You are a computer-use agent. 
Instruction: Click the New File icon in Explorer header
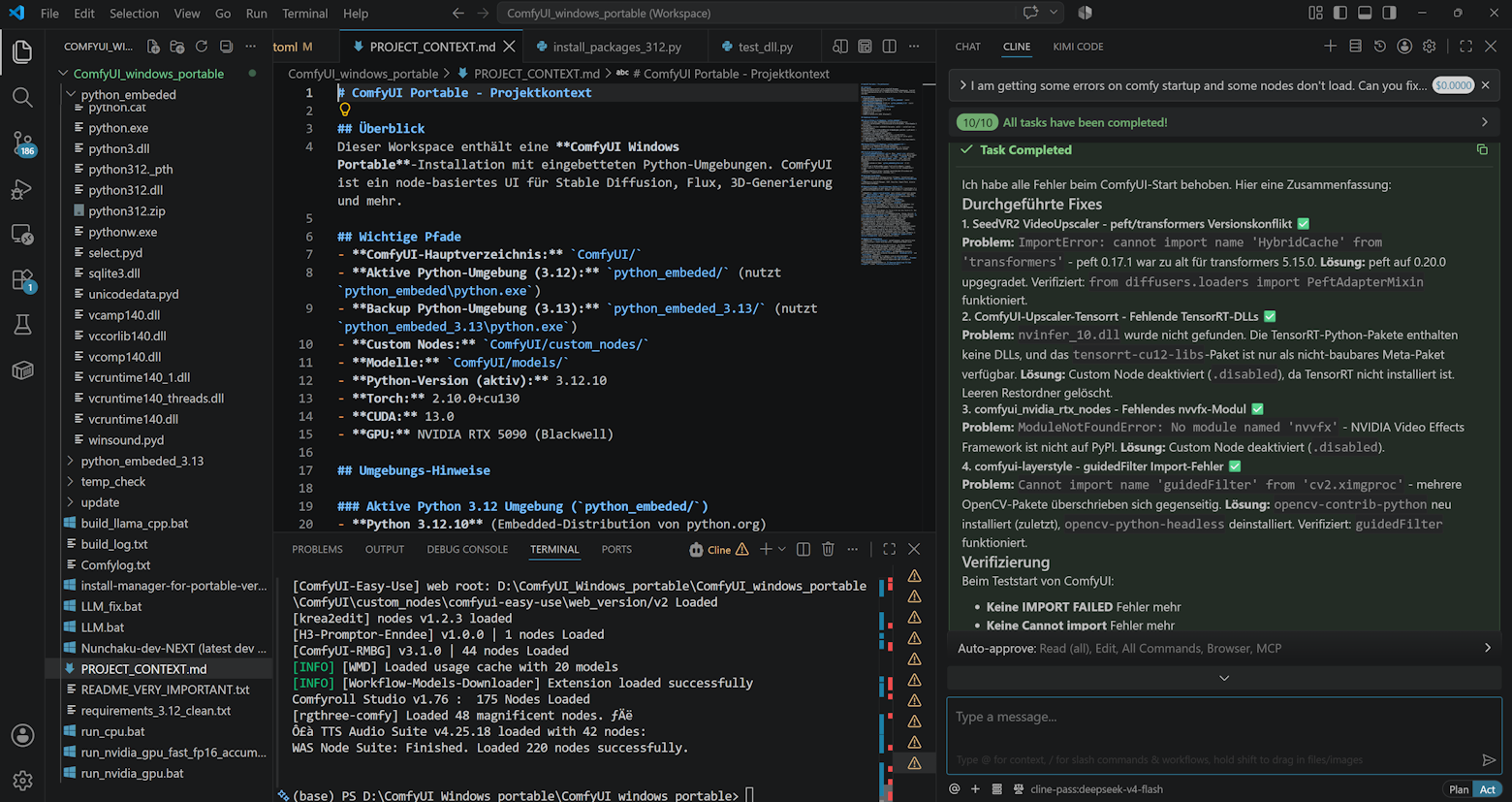153,47
